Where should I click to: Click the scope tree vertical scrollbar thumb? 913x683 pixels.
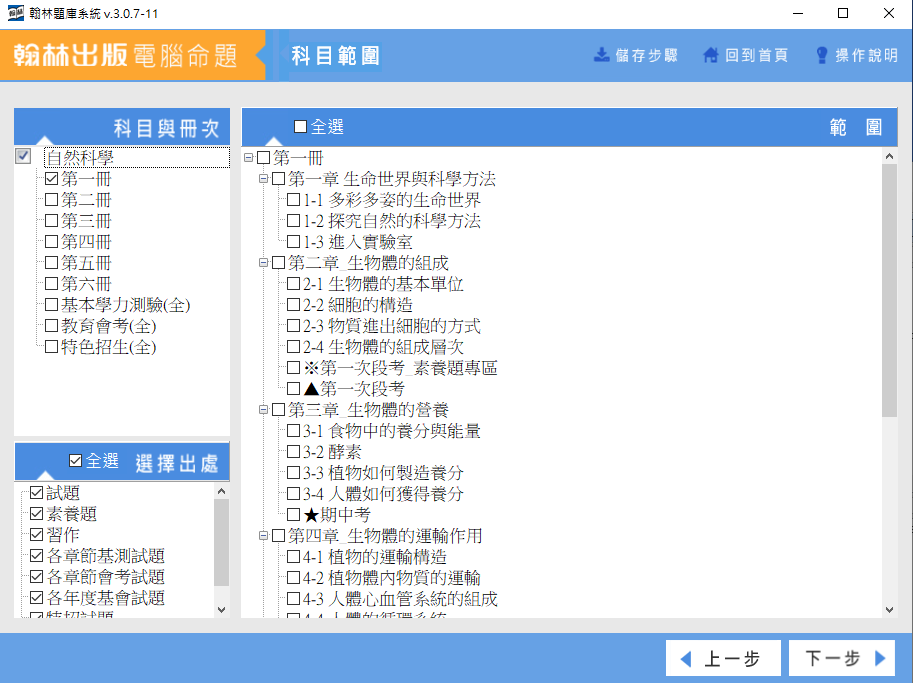click(889, 291)
